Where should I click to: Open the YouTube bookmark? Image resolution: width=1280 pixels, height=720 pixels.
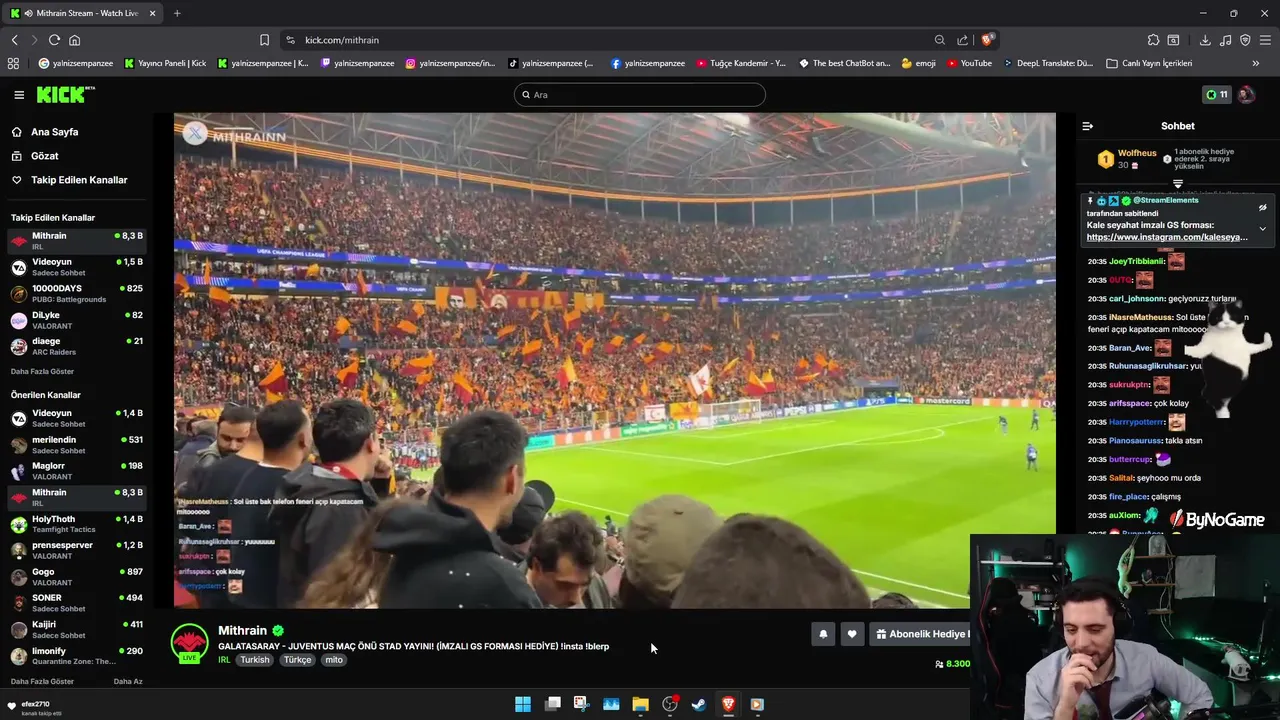coord(970,63)
